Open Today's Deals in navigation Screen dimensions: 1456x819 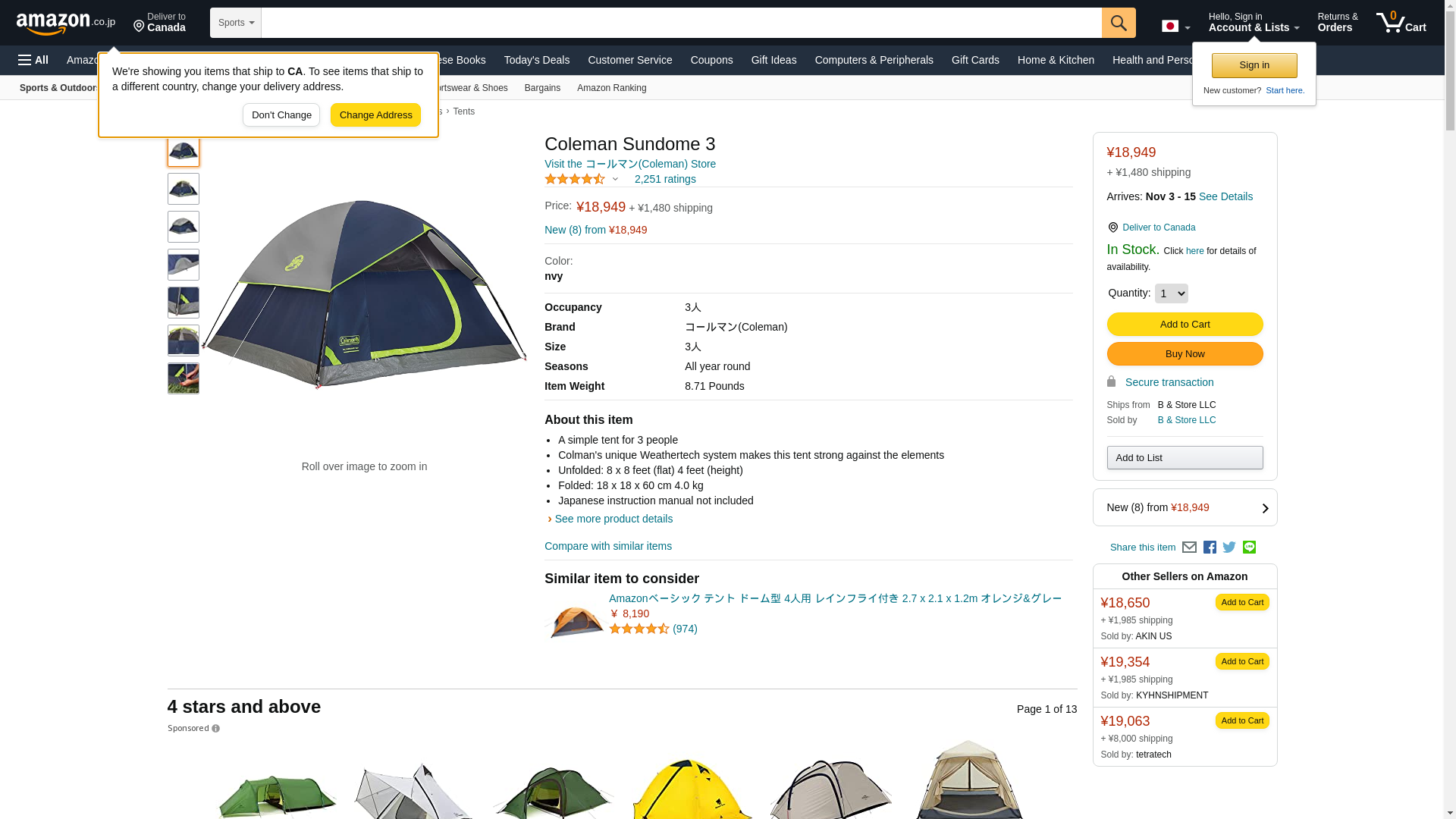click(537, 60)
